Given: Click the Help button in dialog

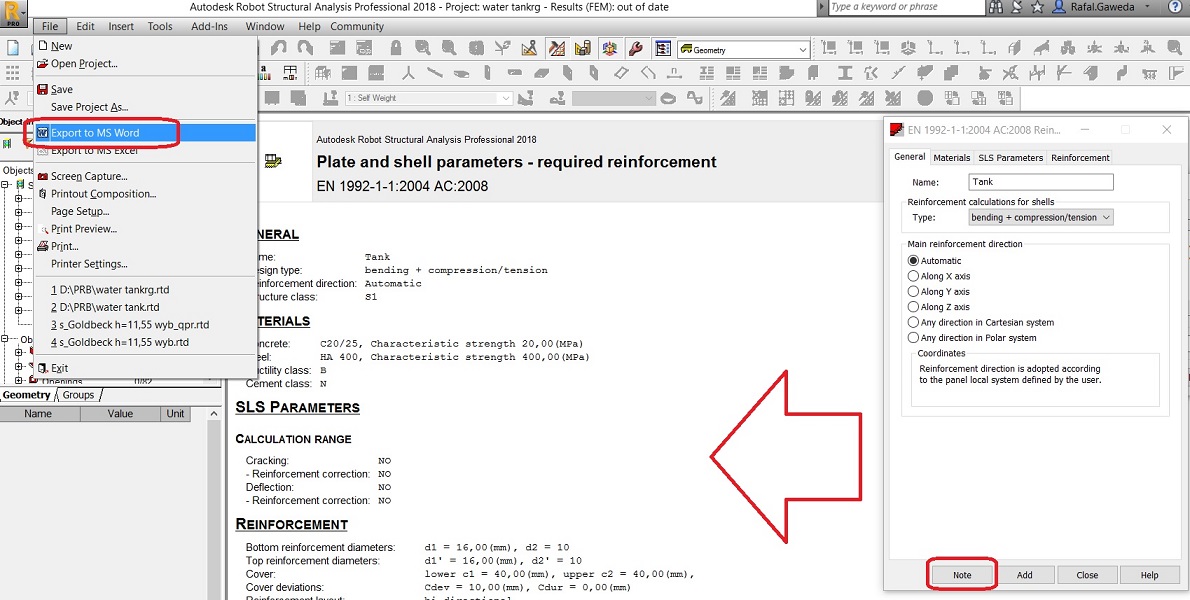Looking at the screenshot, I should 1150,575.
